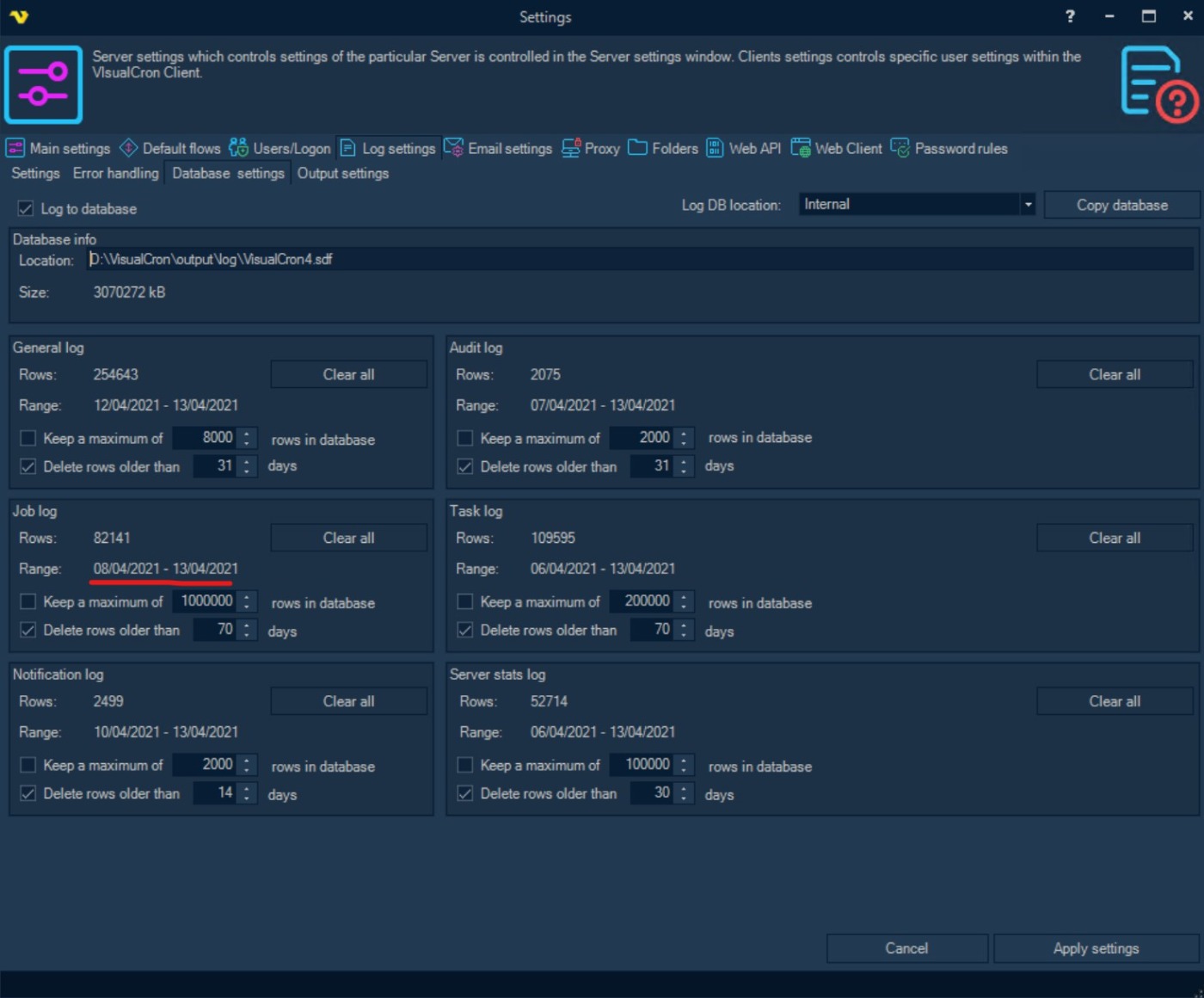Click Job log maximum rows spinner arrows
1204x998 pixels.
coord(247,601)
